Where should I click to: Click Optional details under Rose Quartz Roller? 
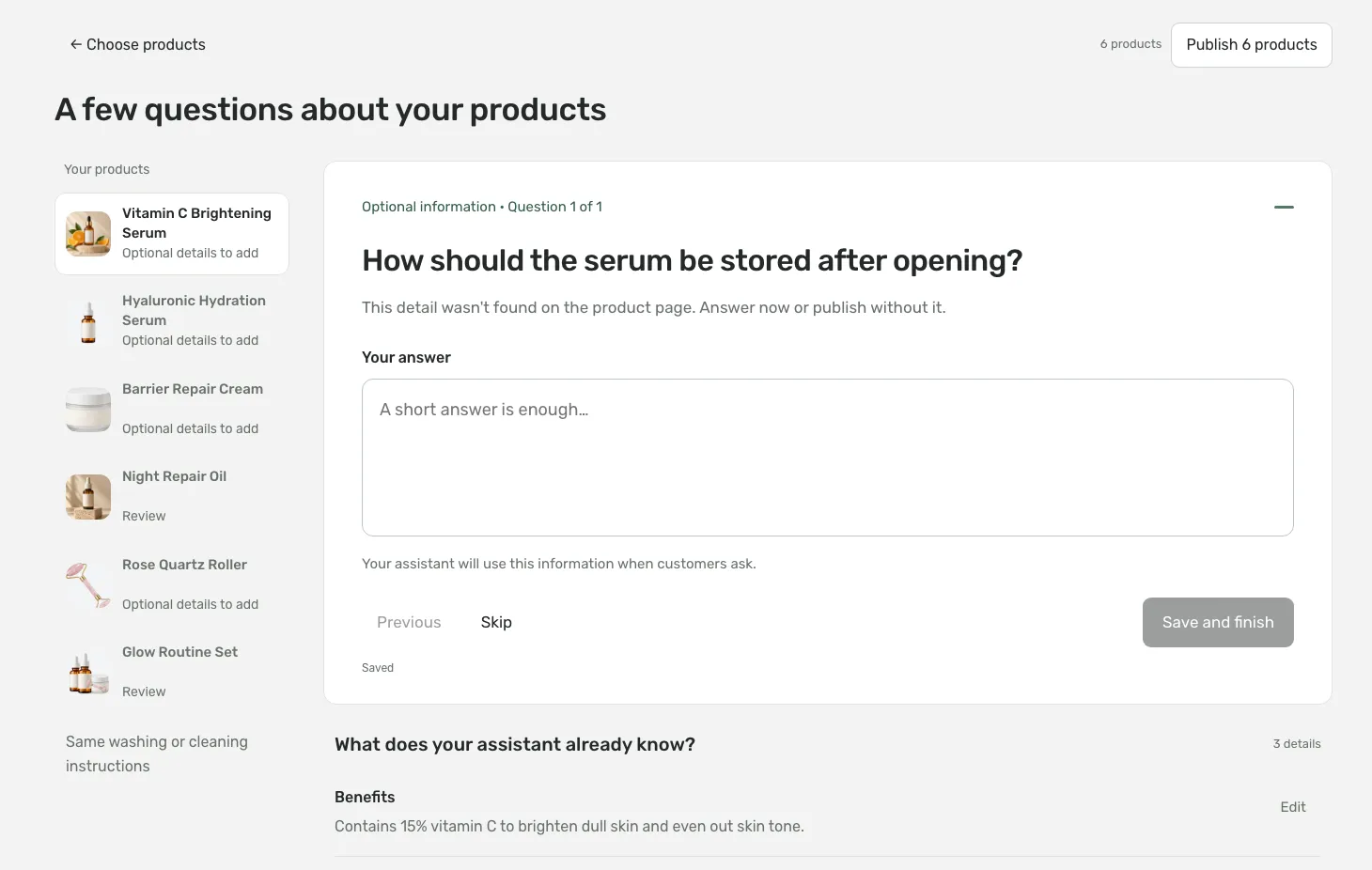[x=191, y=604]
